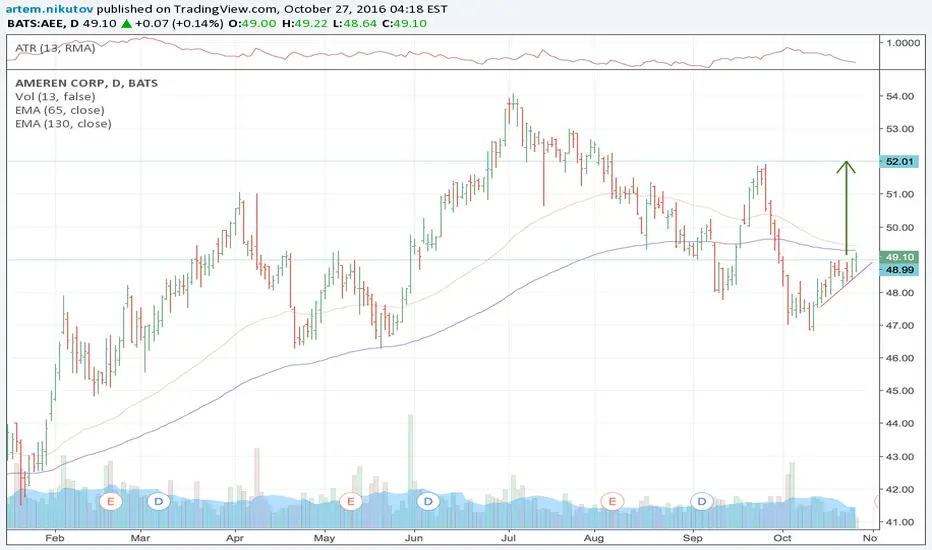The image size is (932, 550).
Task: Click the 47.00 price axis label
Action: click(900, 326)
